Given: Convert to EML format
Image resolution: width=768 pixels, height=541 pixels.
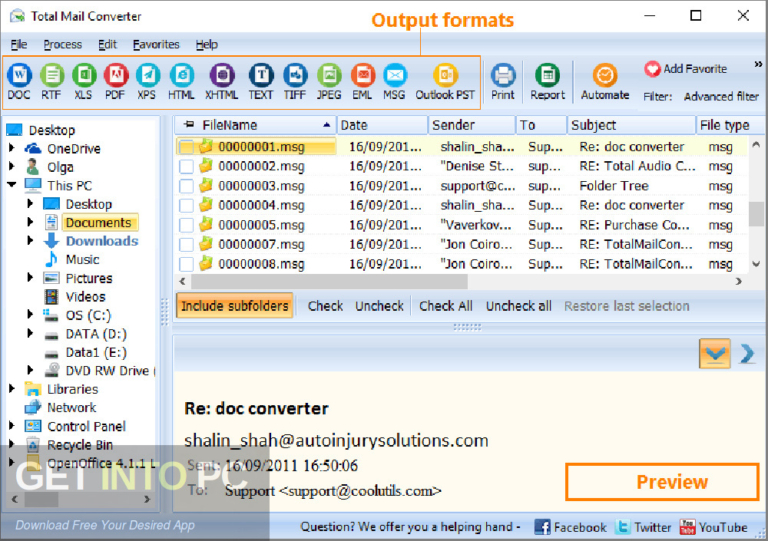Looking at the screenshot, I should click(362, 82).
